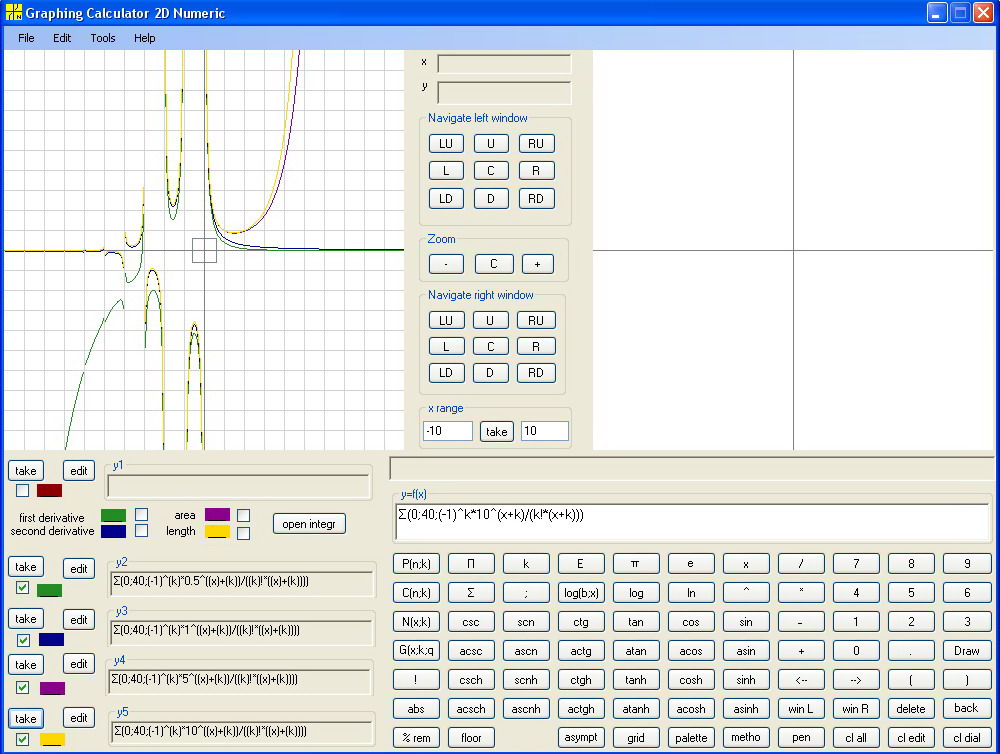Insert the sin function
This screenshot has width=1000, height=754.
point(746,622)
